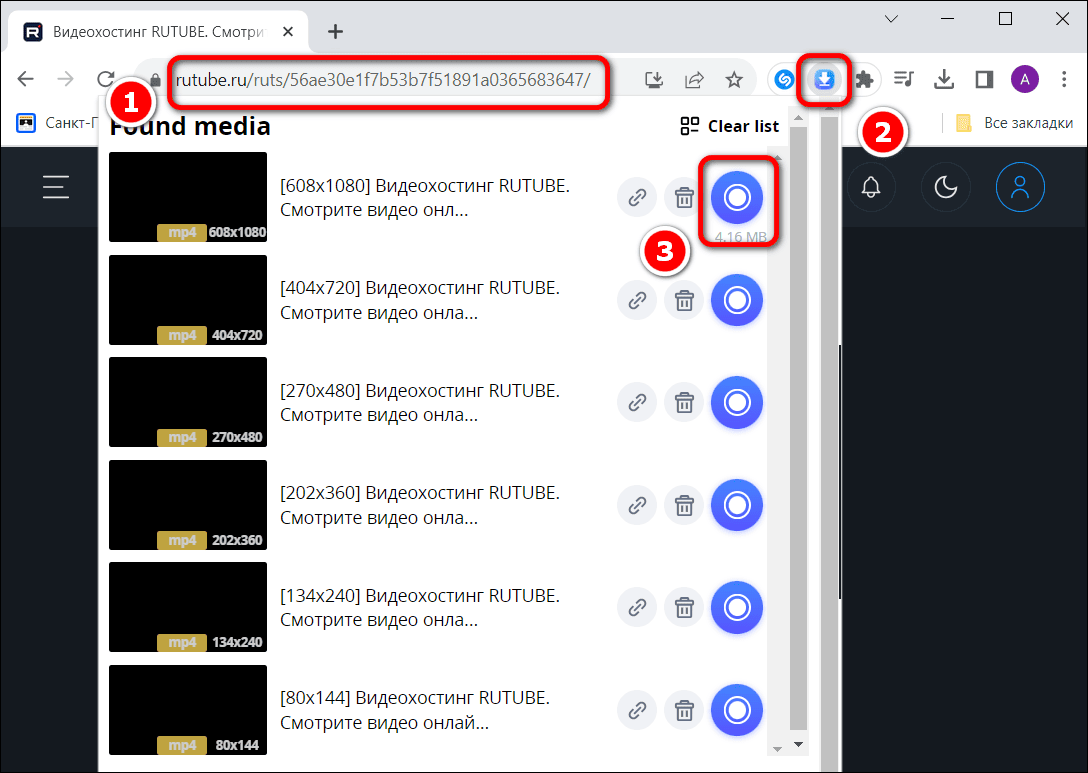Download the 270x480 video
Screen dimensions: 1088x773
click(x=737, y=402)
